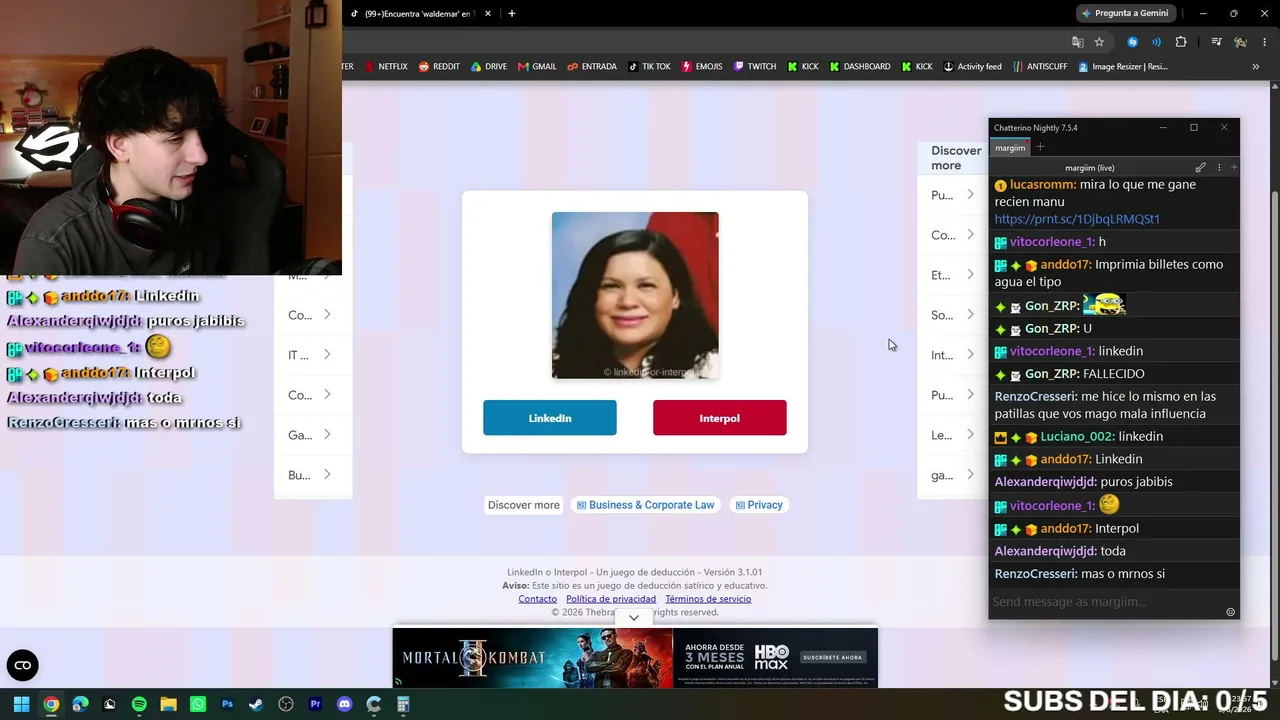Image resolution: width=1280 pixels, height=720 pixels.
Task: Add a new tab in Chatterino
Action: (1040, 148)
